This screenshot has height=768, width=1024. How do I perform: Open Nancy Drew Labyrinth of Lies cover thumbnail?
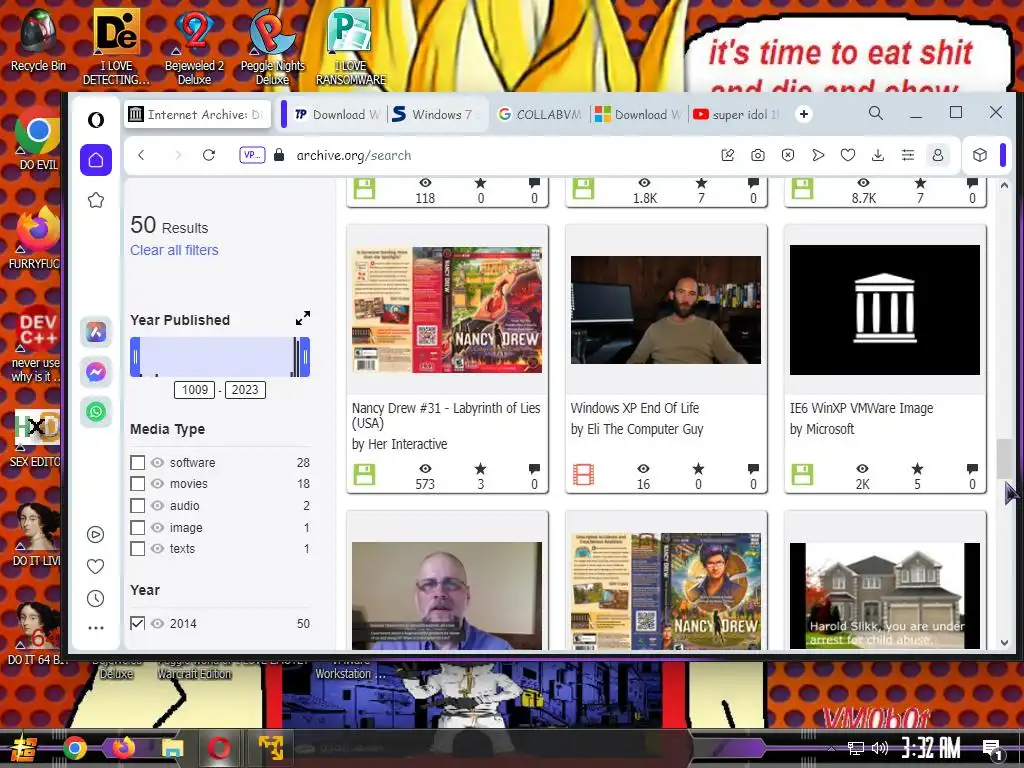(x=447, y=310)
